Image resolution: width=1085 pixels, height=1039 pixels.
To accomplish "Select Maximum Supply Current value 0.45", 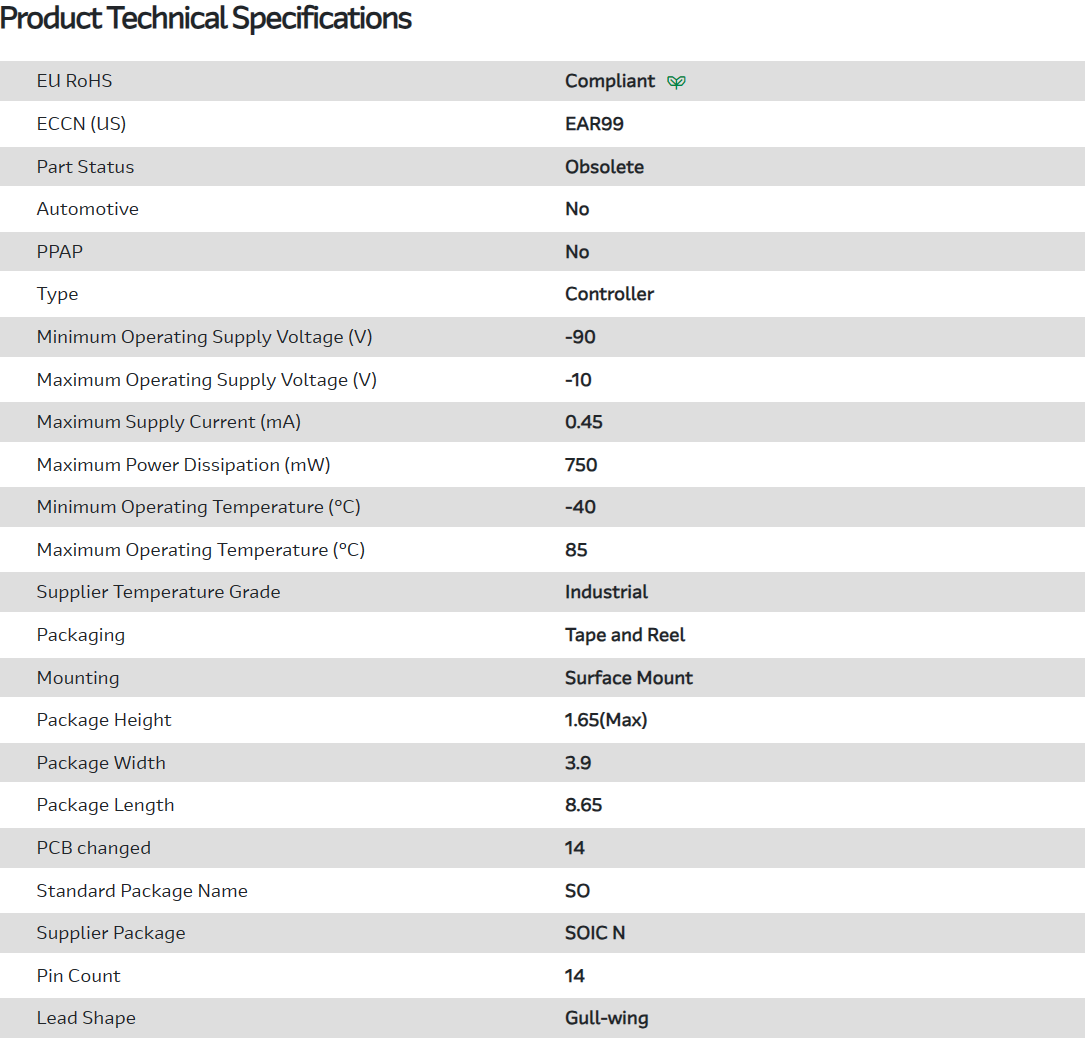I will 584,422.
